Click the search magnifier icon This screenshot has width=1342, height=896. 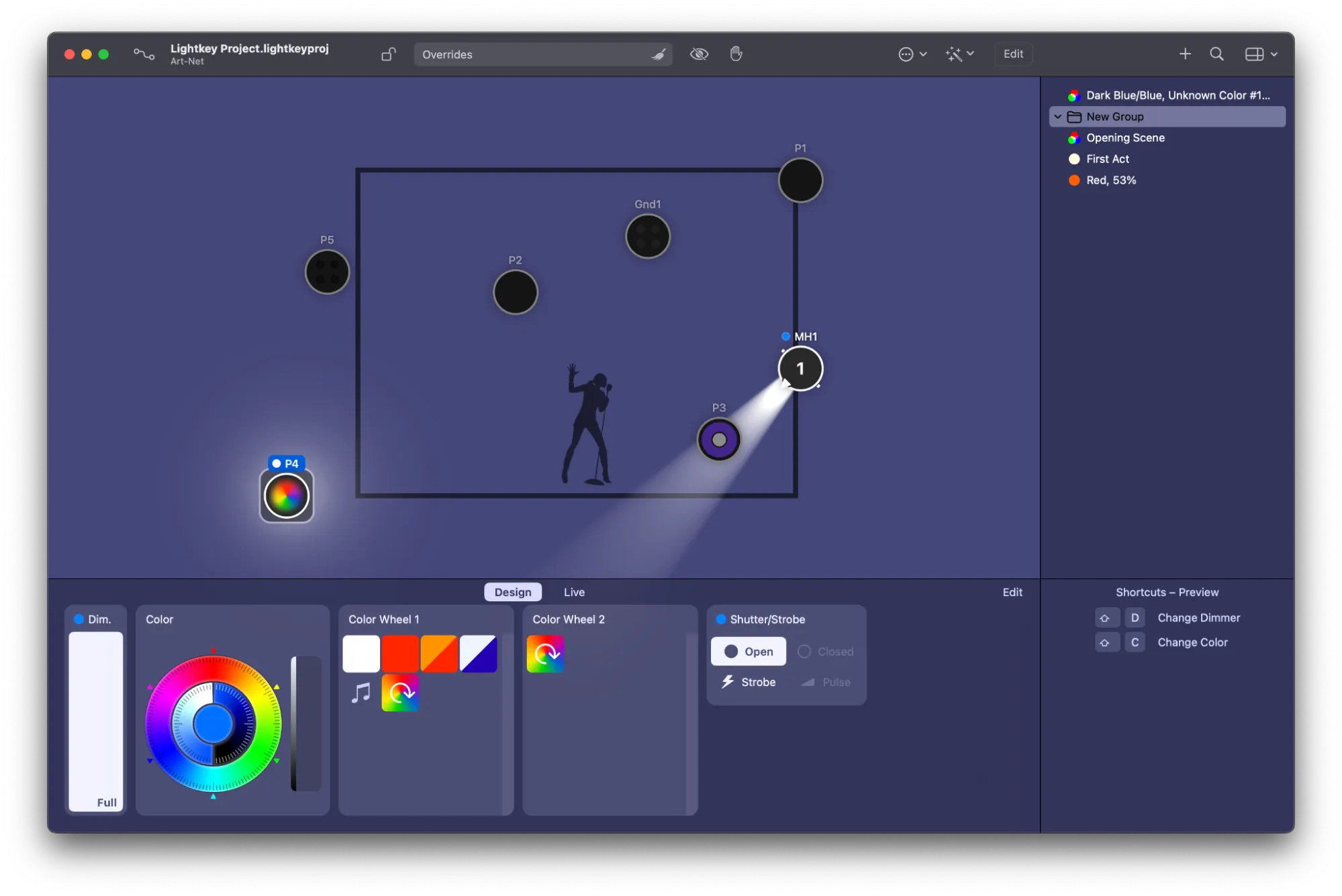(1216, 54)
